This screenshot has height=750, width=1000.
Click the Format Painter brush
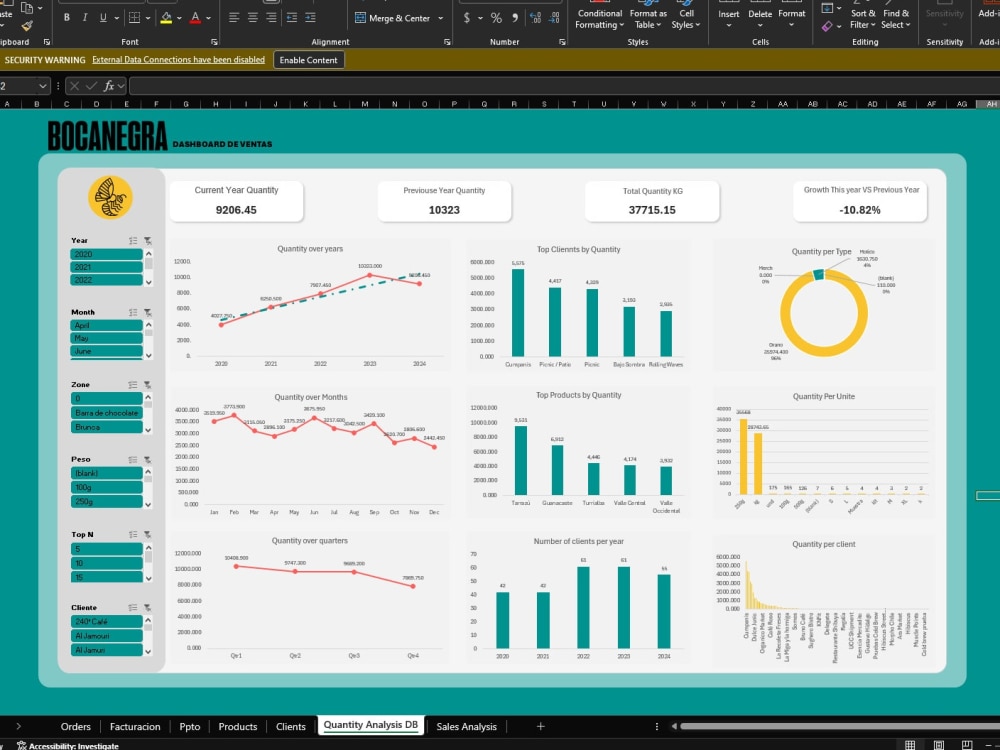point(27,26)
